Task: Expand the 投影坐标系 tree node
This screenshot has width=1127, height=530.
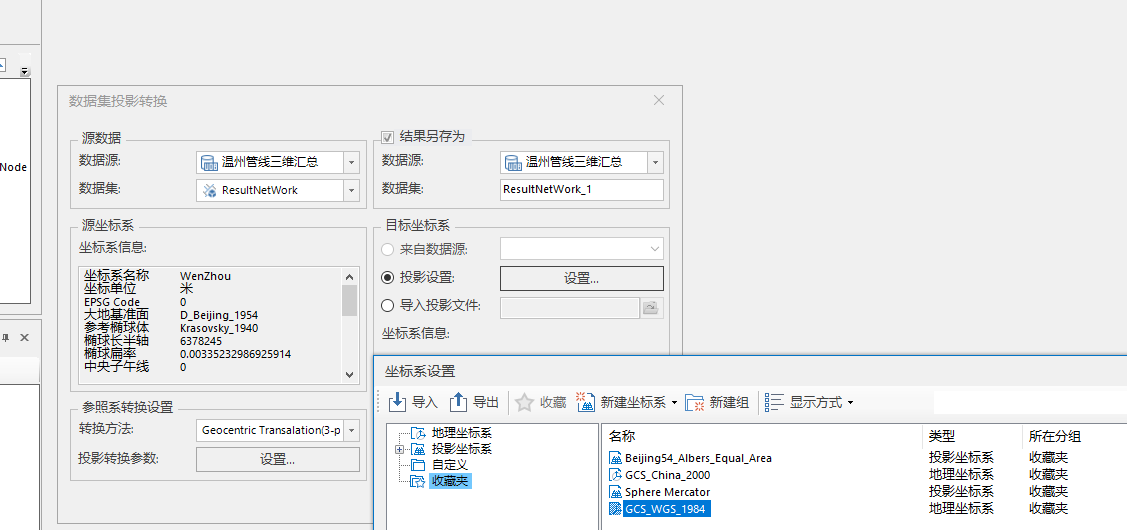Action: pyautogui.click(x=399, y=449)
